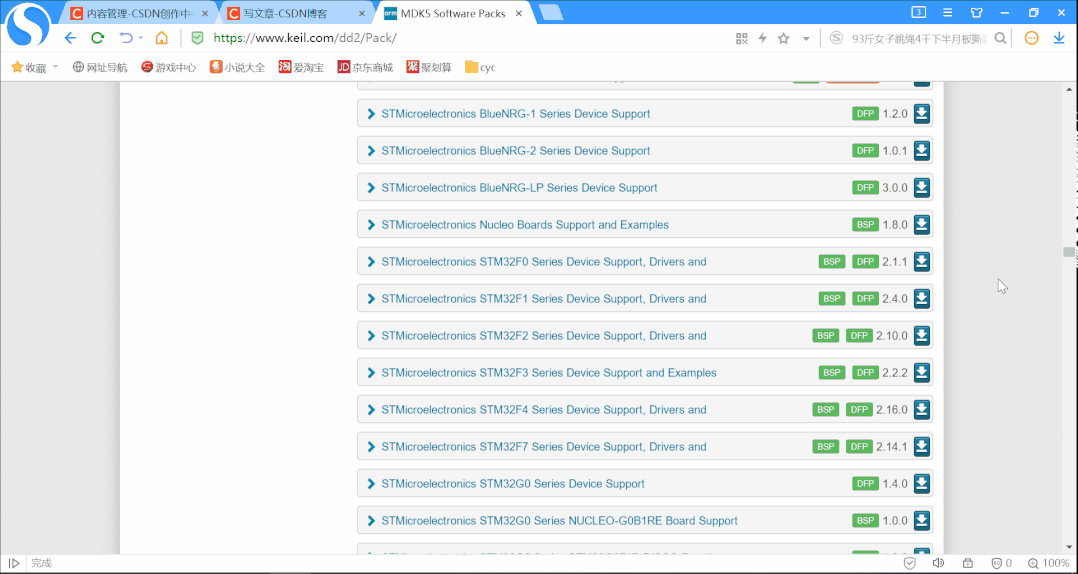Click the 100% zoom level control

(1049, 564)
